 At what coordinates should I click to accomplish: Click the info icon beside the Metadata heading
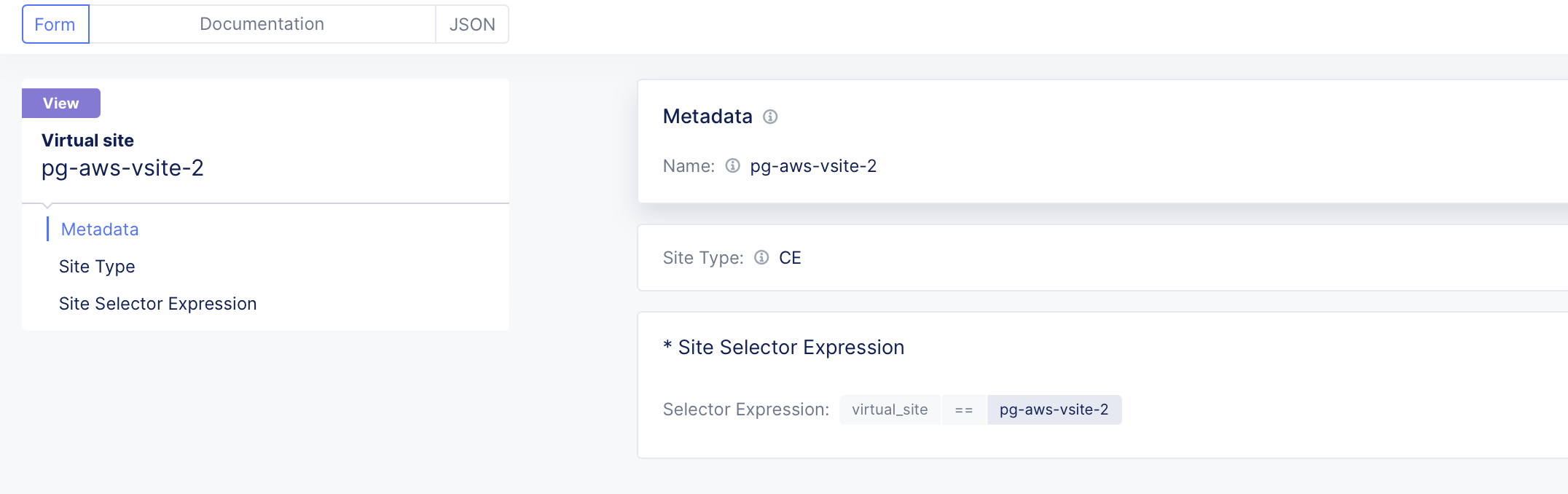[772, 116]
